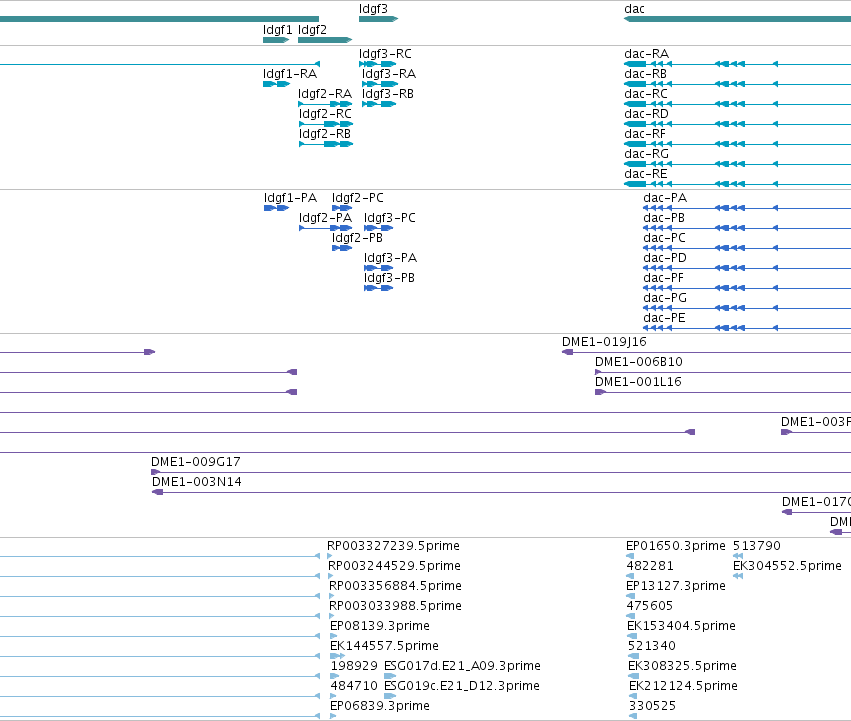The width and height of the screenshot is (851, 721).
Task: Select the Idgf3 gene bar
Action: click(x=378, y=19)
